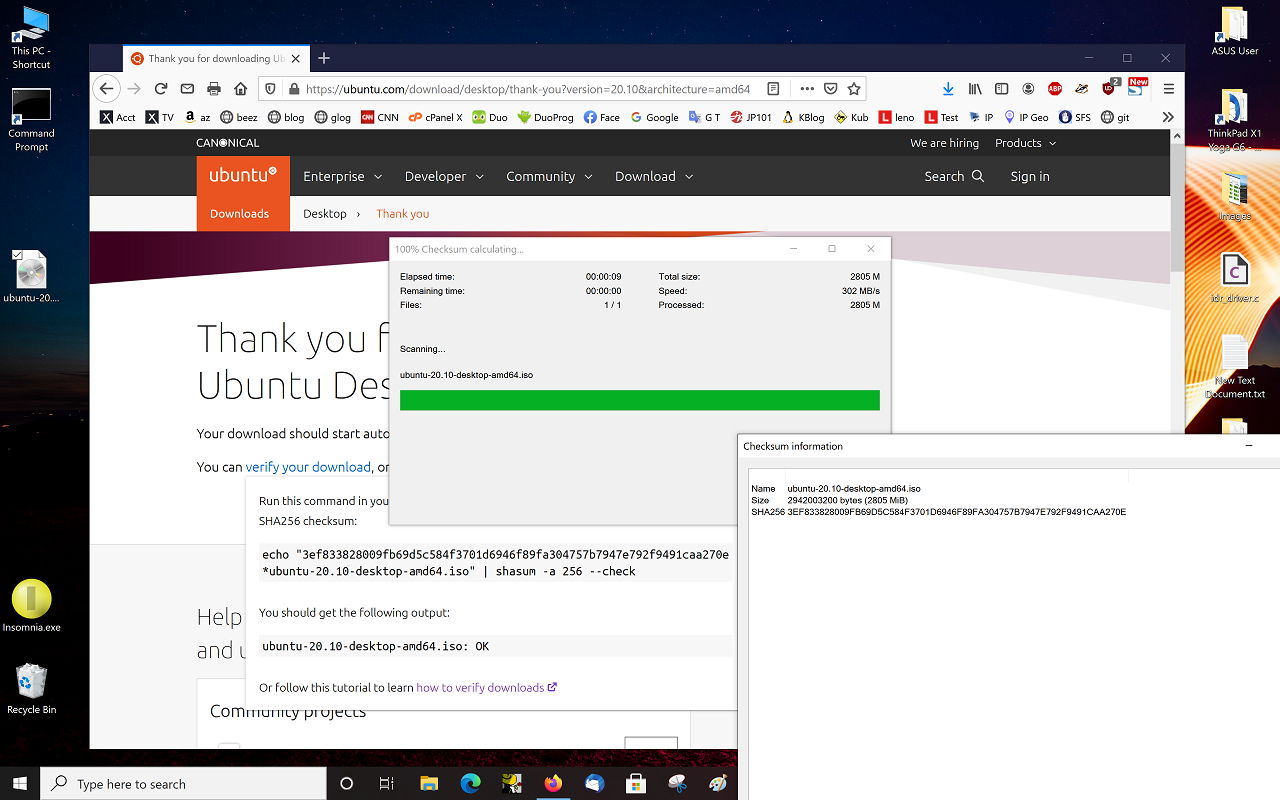Open Task View on the taskbar
The image size is (1280, 800).
(x=387, y=784)
